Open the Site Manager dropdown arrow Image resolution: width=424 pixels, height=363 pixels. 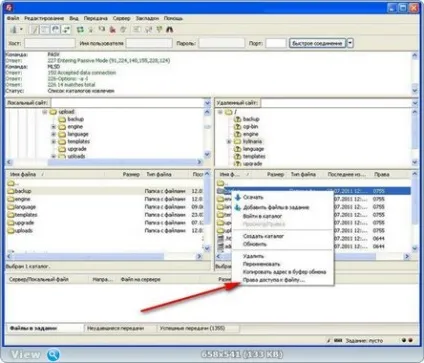tap(21, 30)
